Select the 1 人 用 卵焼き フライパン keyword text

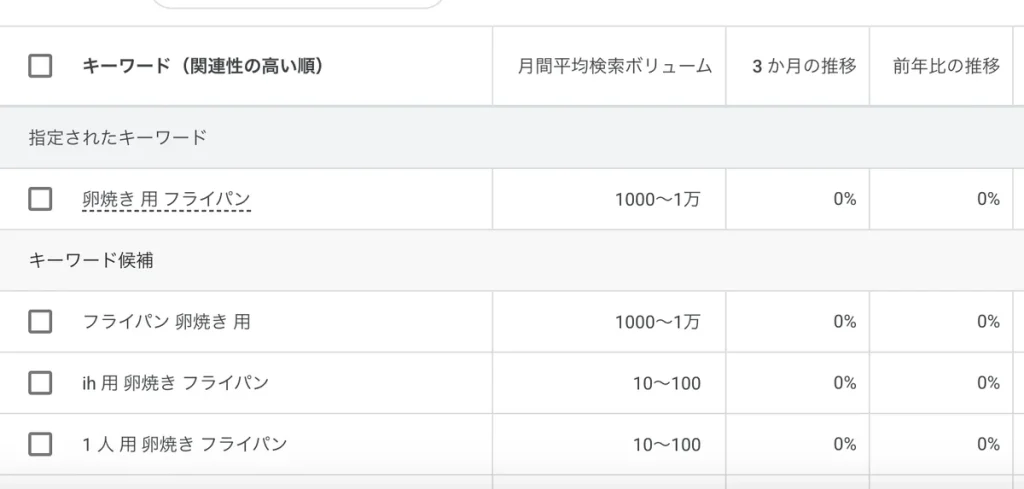tap(184, 444)
